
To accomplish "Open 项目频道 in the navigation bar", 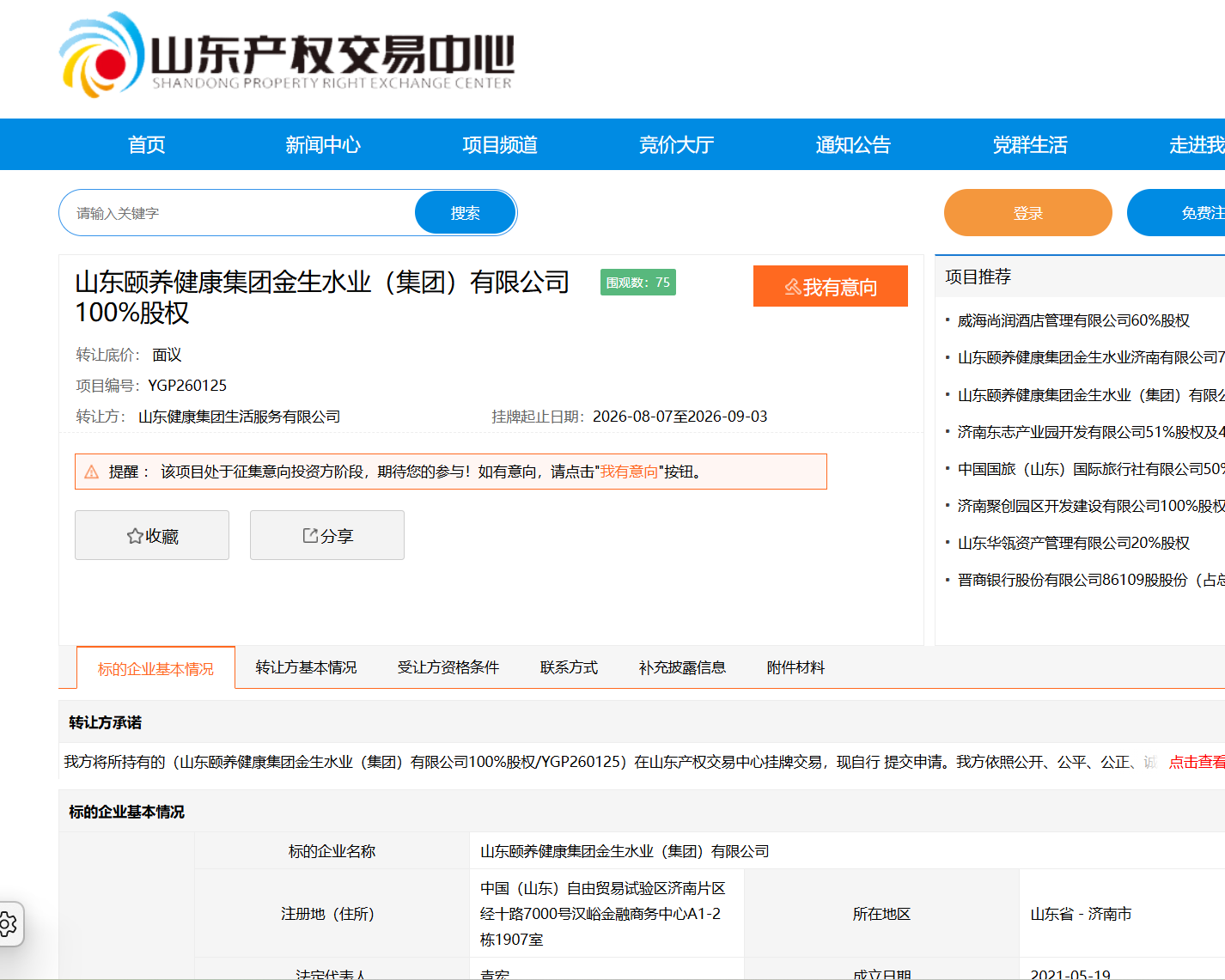I will [x=500, y=144].
